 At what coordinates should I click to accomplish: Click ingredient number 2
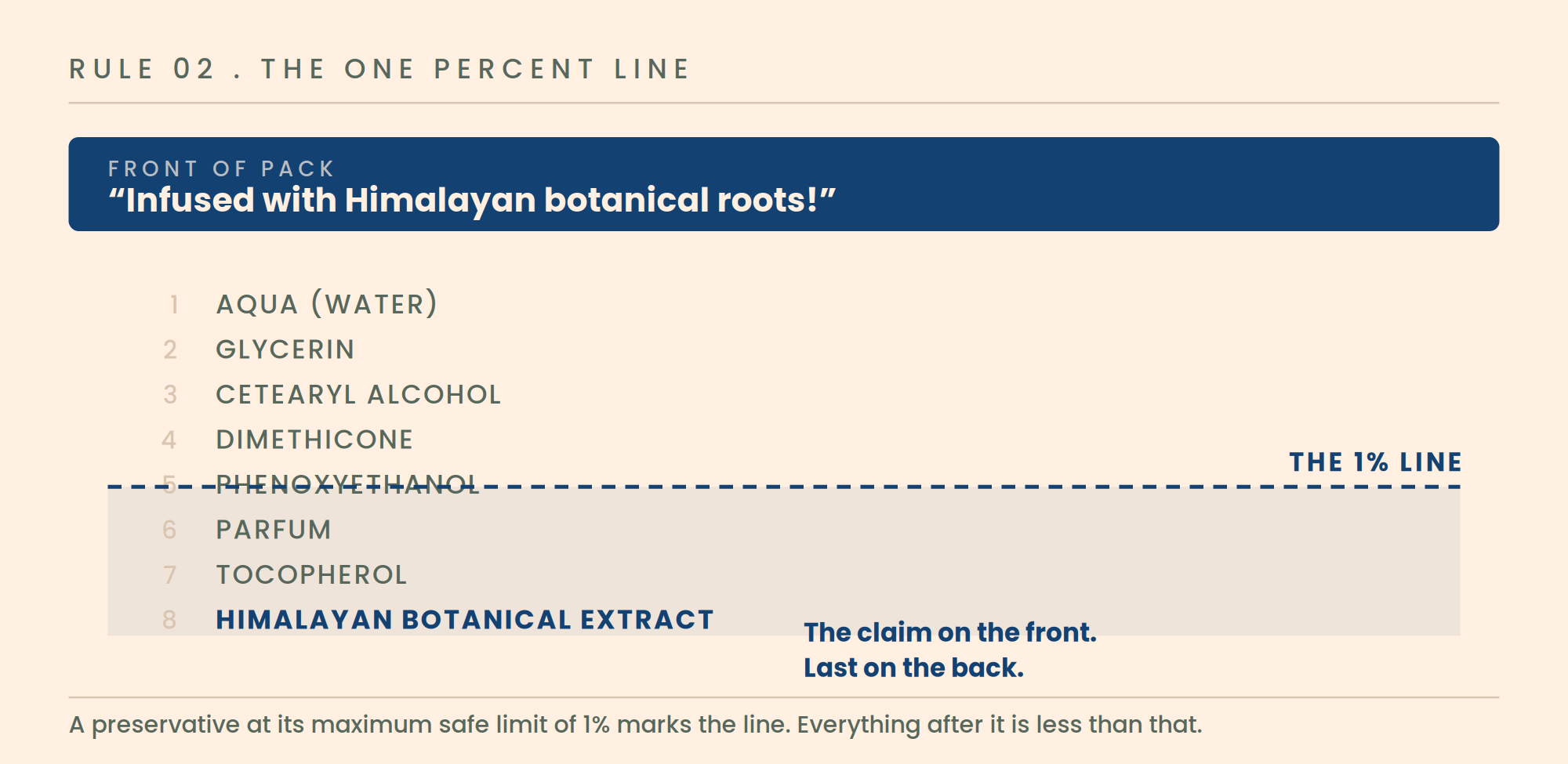[x=170, y=349]
